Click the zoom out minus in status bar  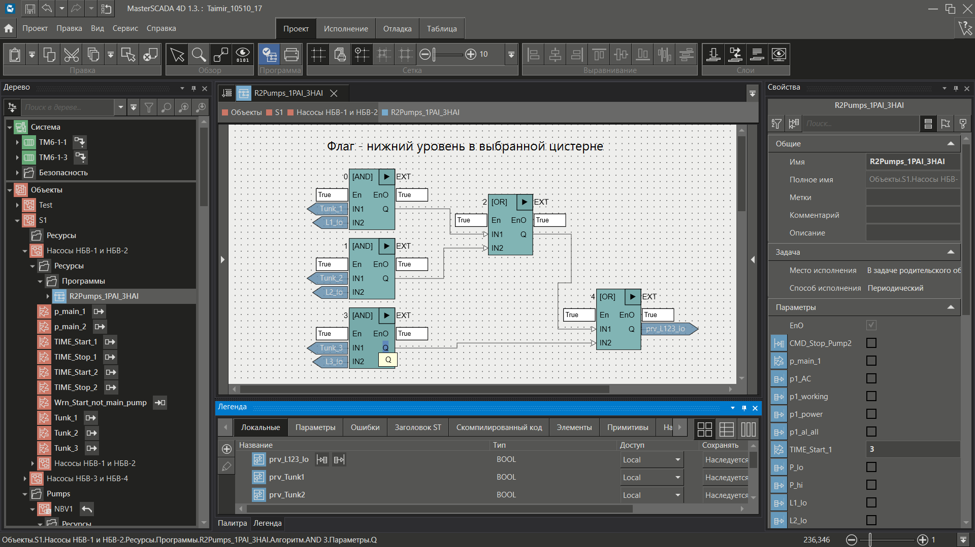point(852,540)
